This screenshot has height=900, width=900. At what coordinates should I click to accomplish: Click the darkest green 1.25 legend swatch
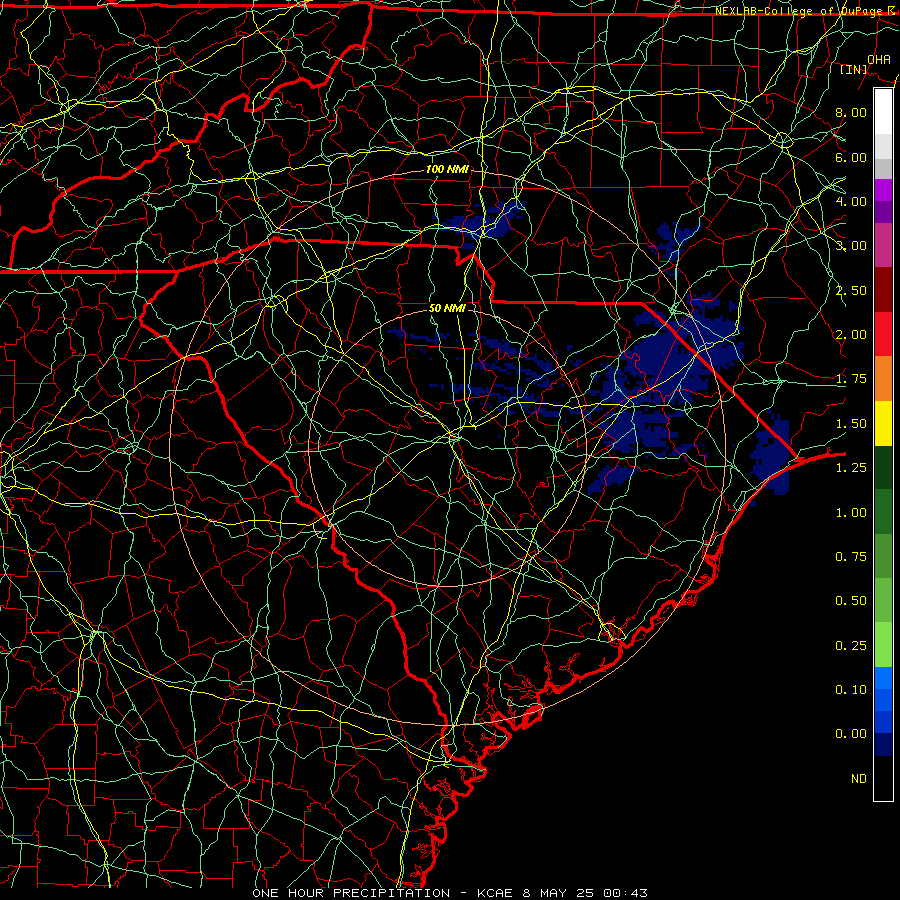(x=883, y=467)
